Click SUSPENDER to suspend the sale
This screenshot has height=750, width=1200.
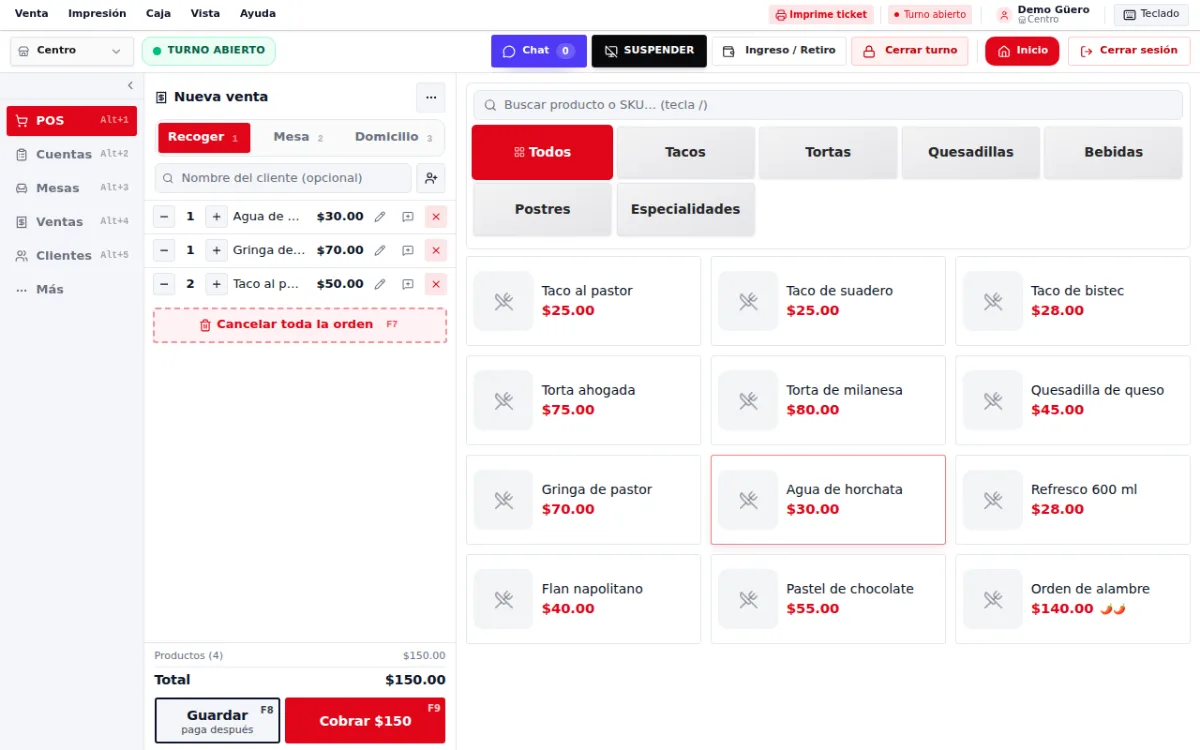649,51
